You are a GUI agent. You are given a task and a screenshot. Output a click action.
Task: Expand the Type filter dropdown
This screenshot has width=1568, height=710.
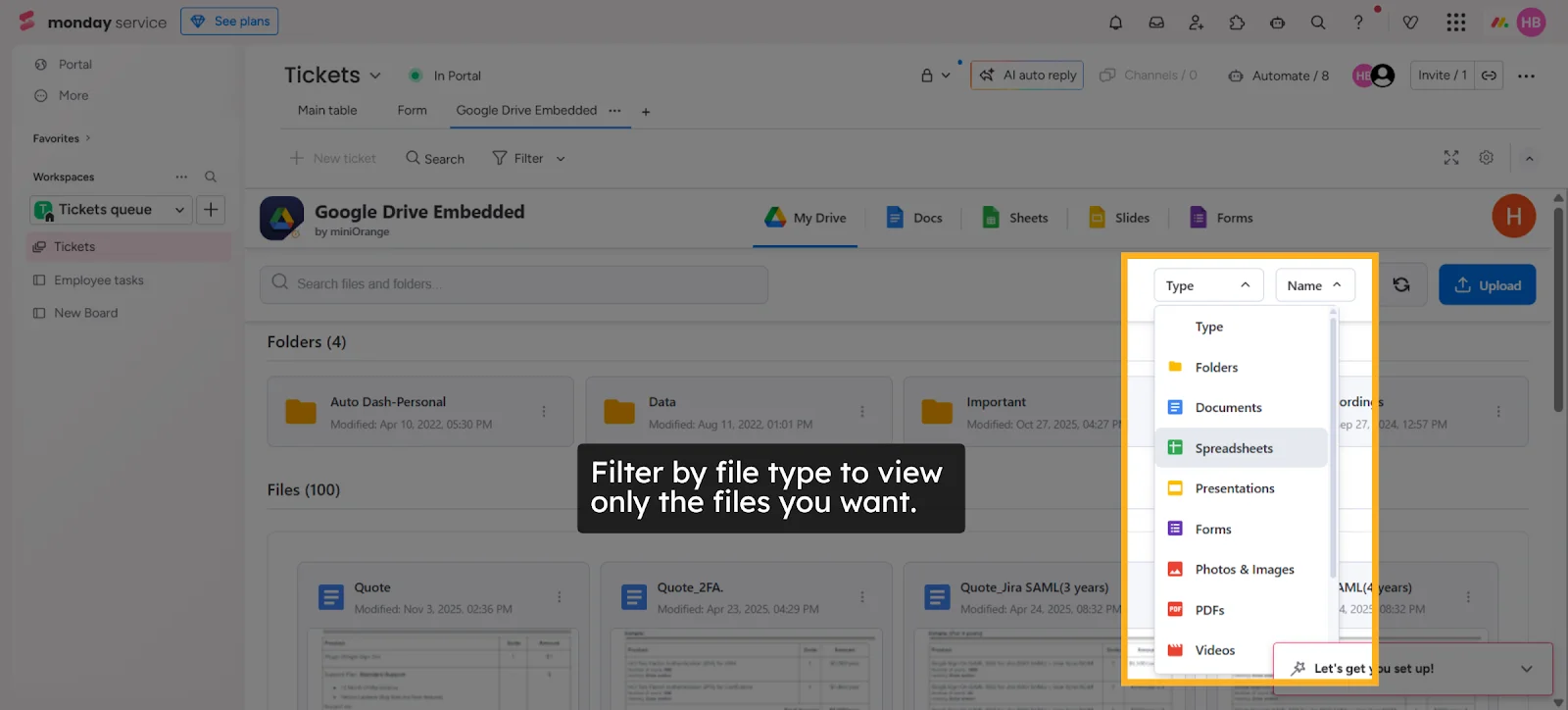[1208, 285]
